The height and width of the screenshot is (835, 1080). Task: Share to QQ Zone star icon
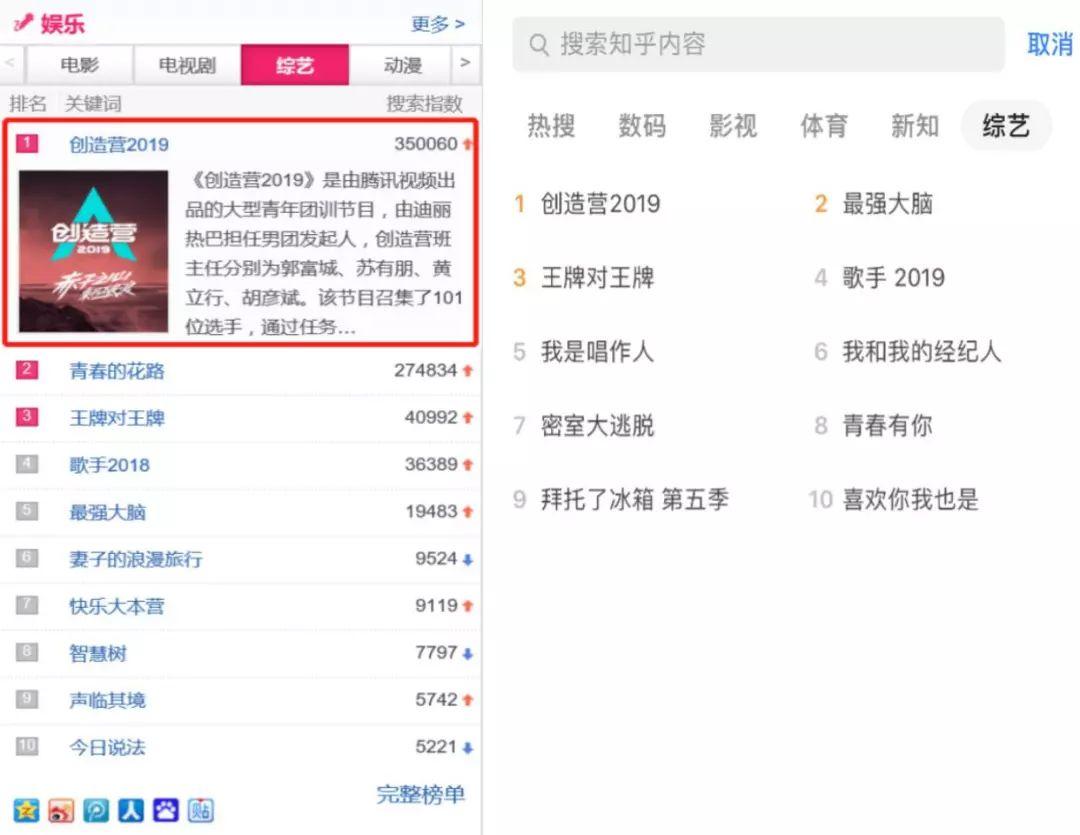point(26,810)
